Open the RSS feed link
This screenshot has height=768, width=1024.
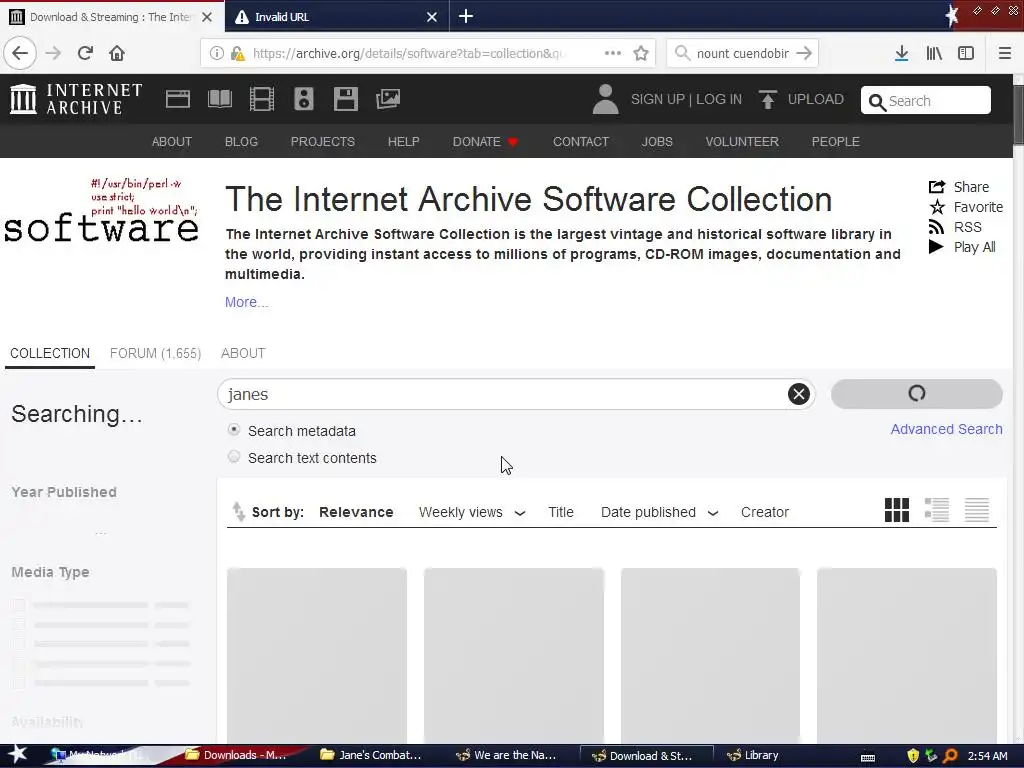pos(955,227)
